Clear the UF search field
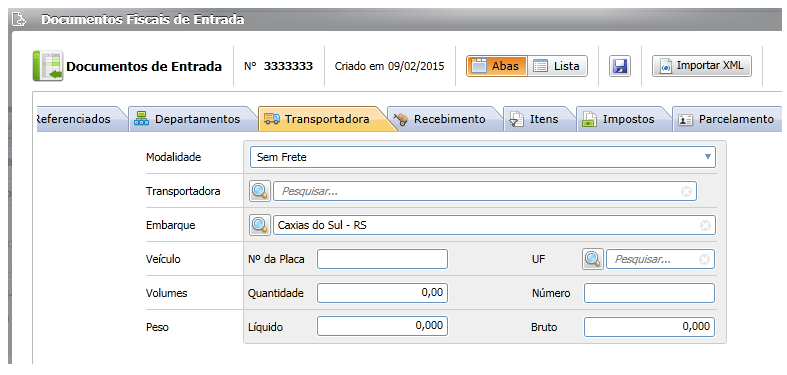The width and height of the screenshot is (787, 375). [704, 260]
